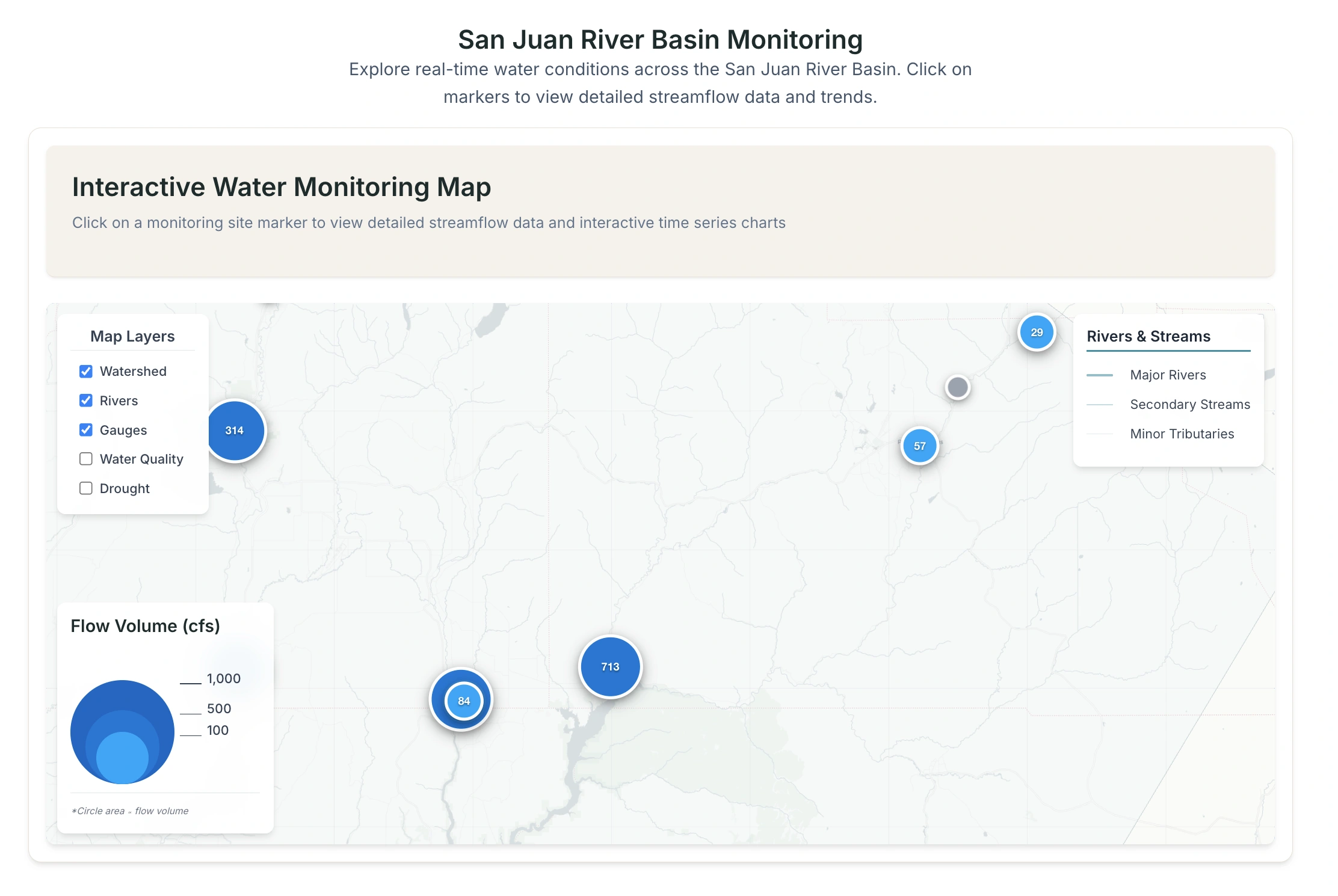Turn off the Gauges layer checkbox
The width and height of the screenshot is (1338, 896).
click(x=86, y=431)
